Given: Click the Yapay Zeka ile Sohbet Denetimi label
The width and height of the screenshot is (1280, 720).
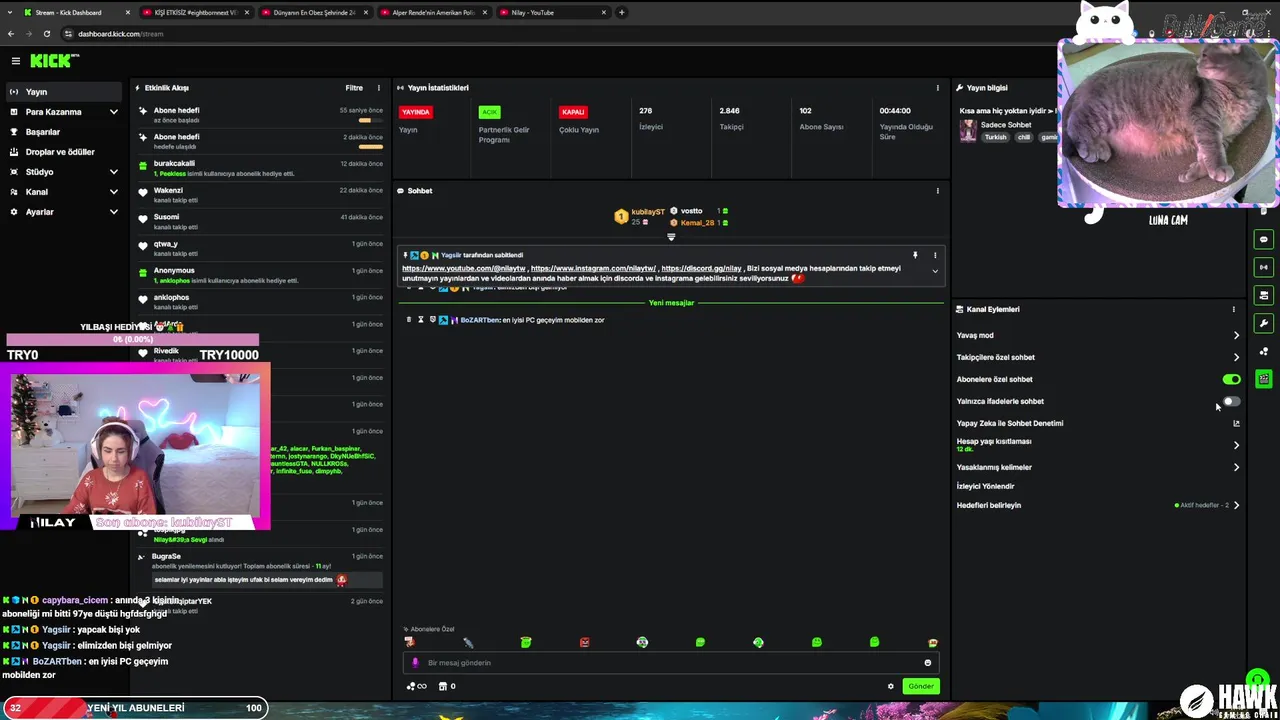Looking at the screenshot, I should pos(1010,423).
